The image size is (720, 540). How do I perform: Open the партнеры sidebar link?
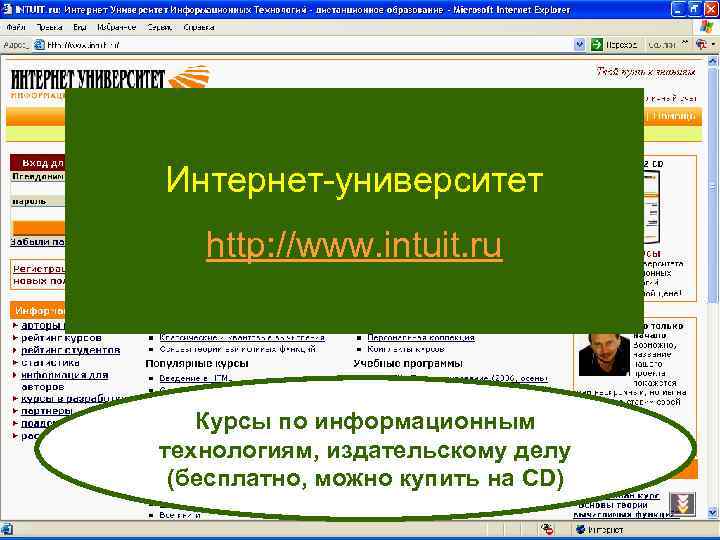47,411
